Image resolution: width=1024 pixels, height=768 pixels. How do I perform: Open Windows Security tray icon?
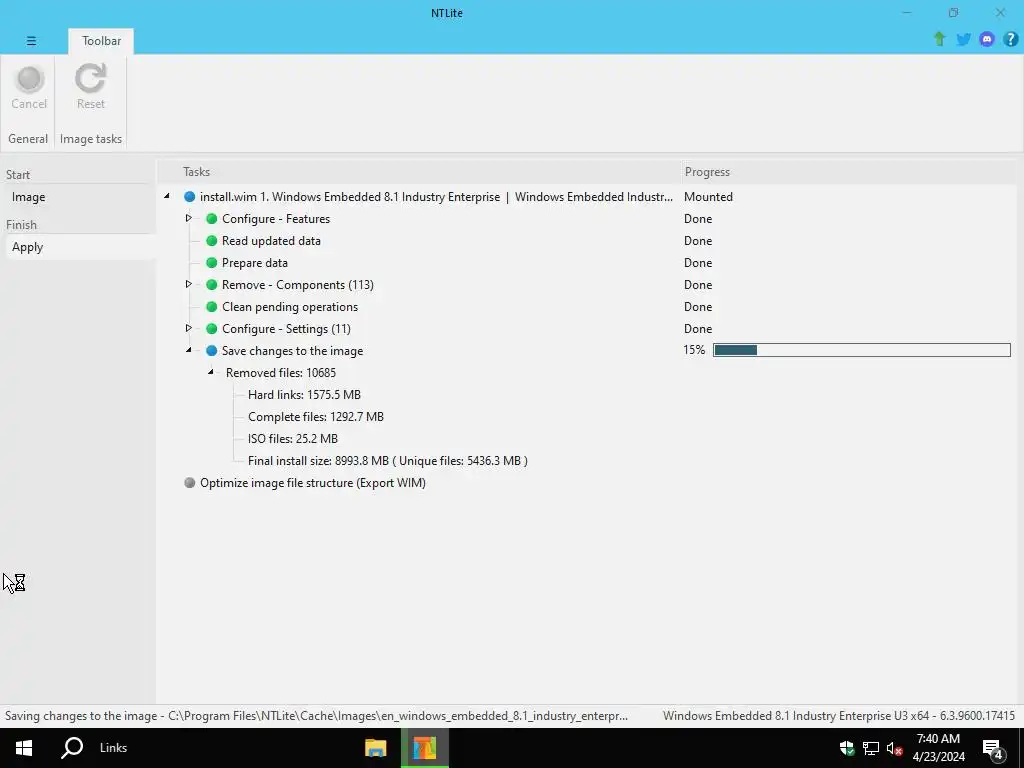click(x=847, y=748)
